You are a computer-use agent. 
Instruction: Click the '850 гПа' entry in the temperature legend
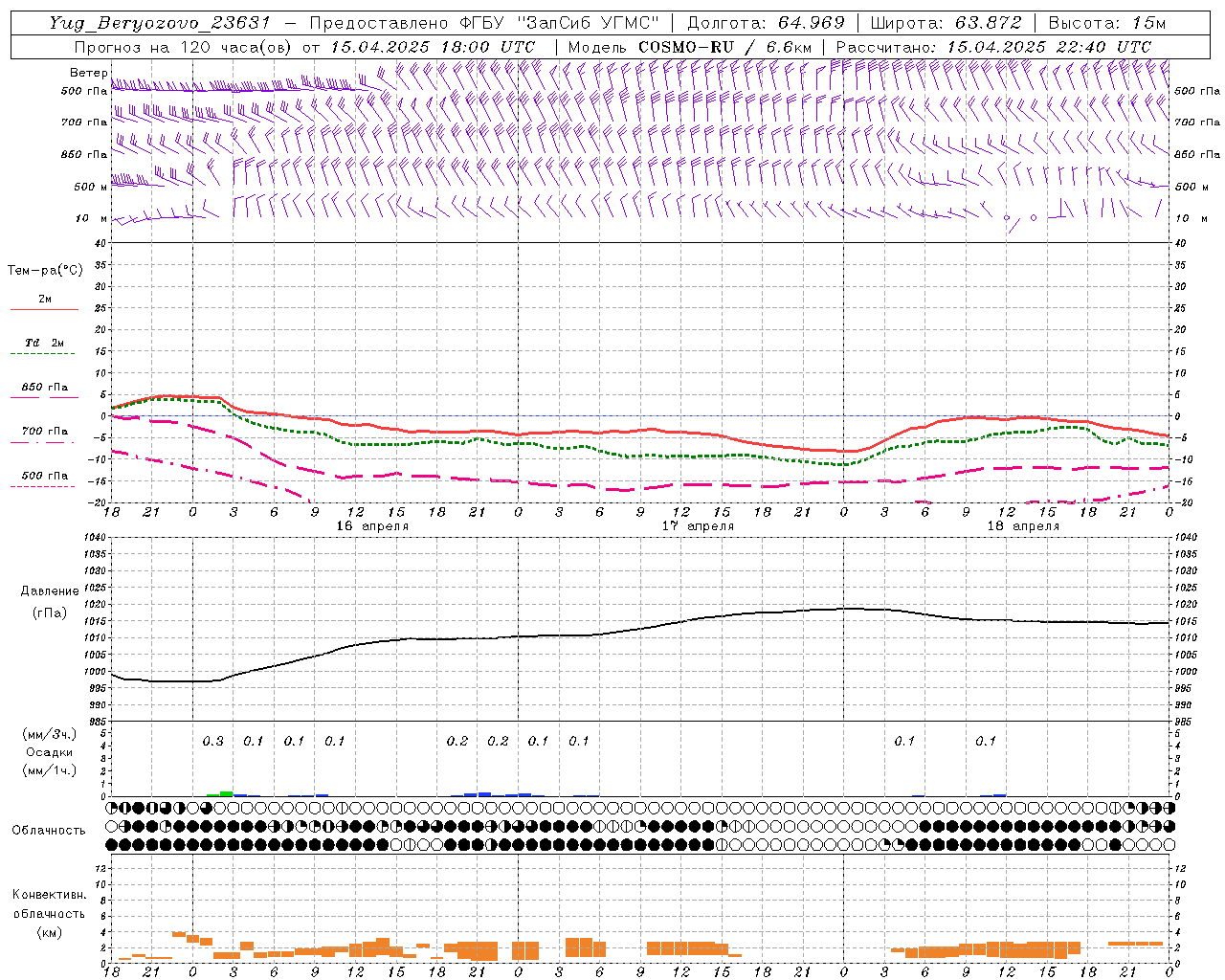(45, 388)
